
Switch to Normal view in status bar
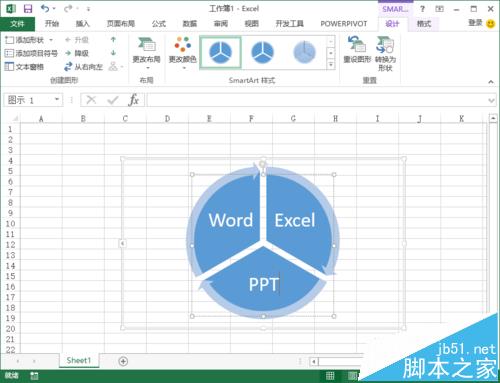pyautogui.click(x=330, y=376)
